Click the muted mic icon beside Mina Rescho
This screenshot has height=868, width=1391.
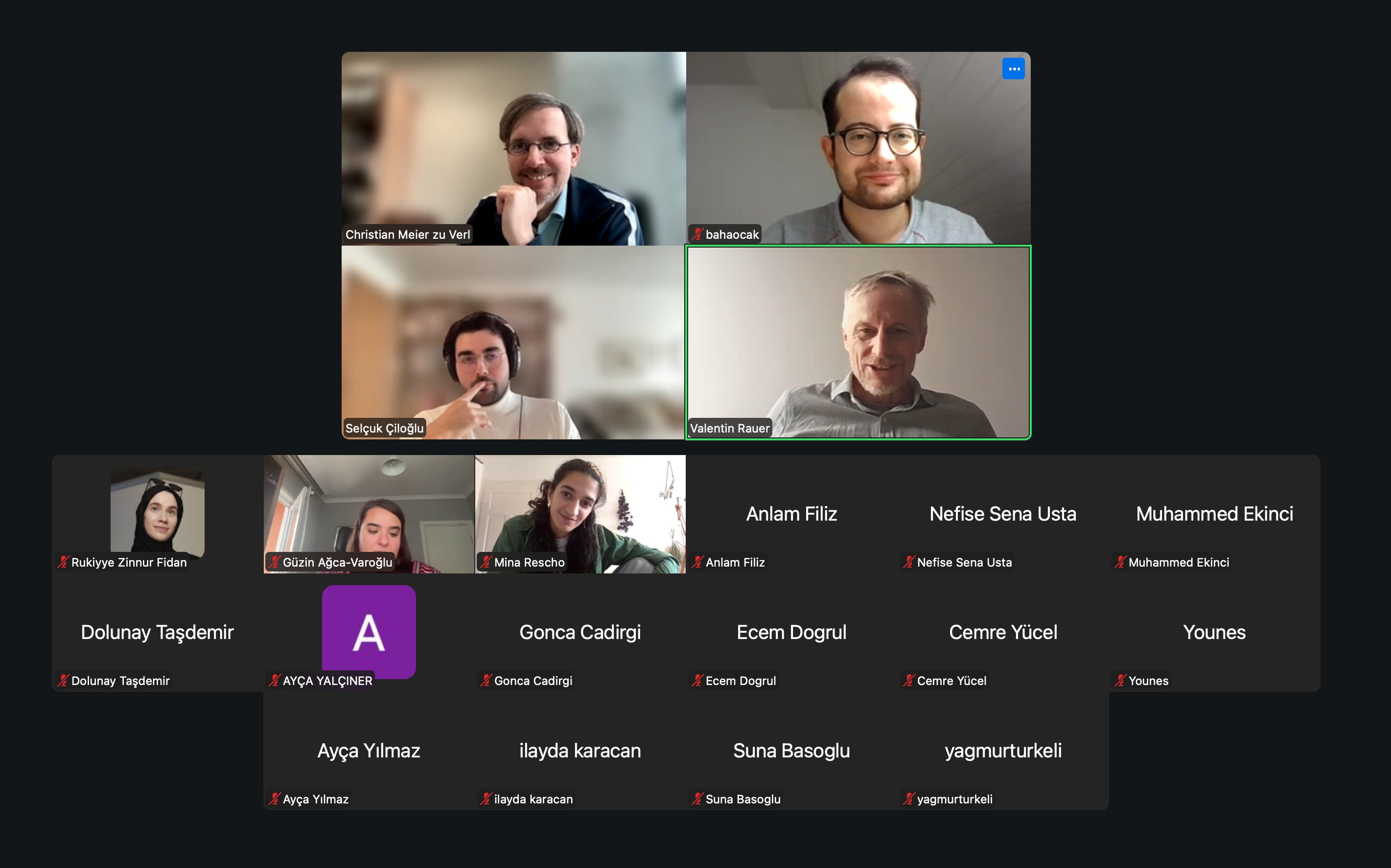coord(486,562)
